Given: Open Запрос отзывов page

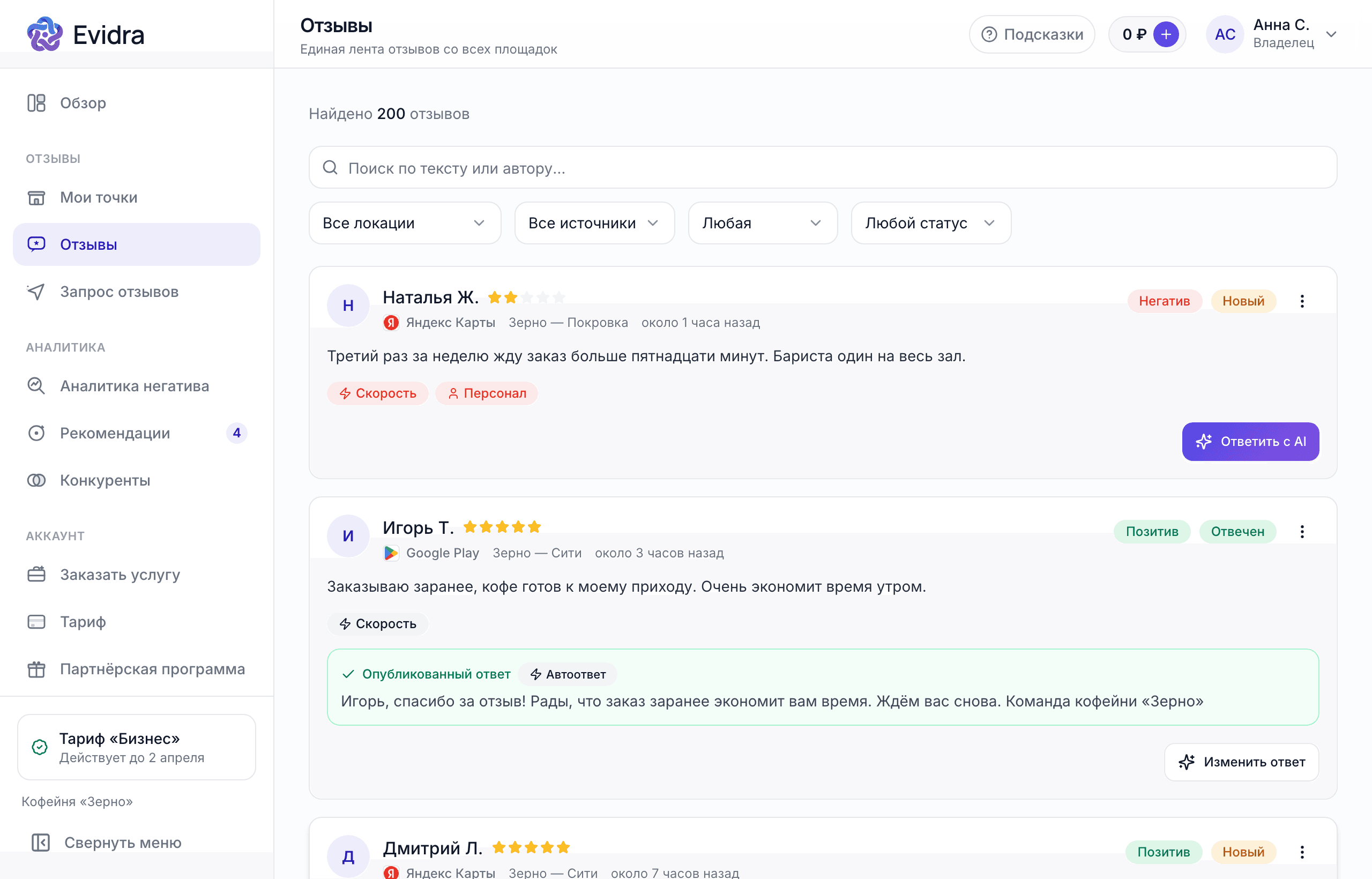Looking at the screenshot, I should pos(137,292).
